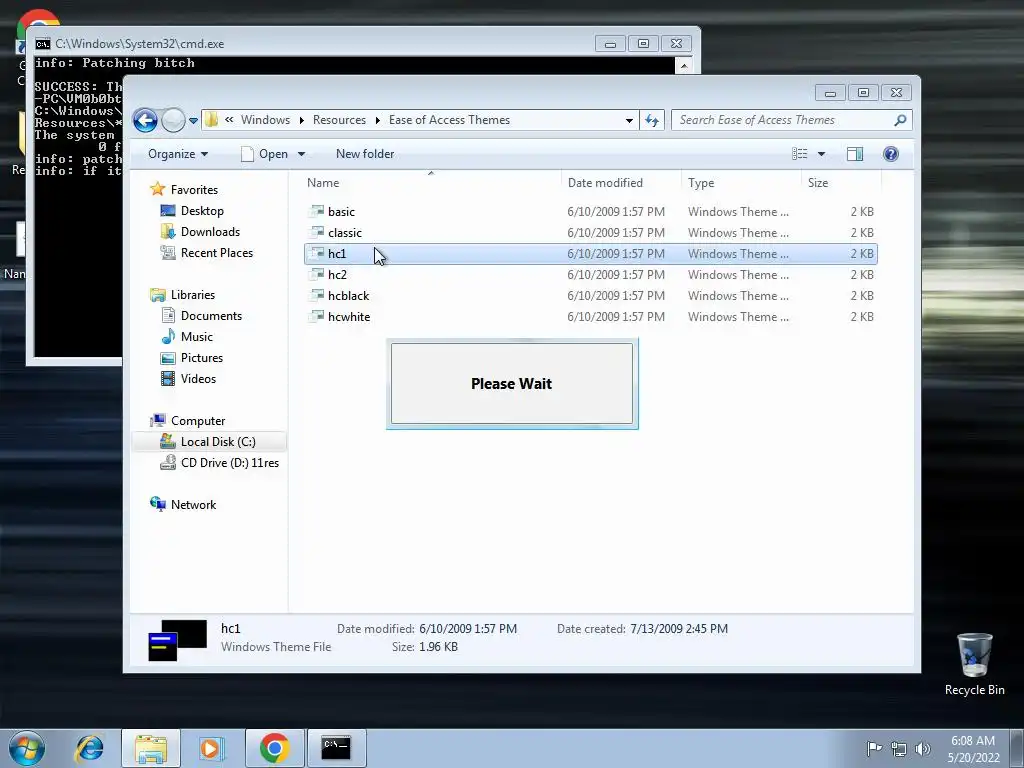Click the hc1 theme preview thumbnail in the details pane
Image resolution: width=1024 pixels, height=768 pixels.
178,639
